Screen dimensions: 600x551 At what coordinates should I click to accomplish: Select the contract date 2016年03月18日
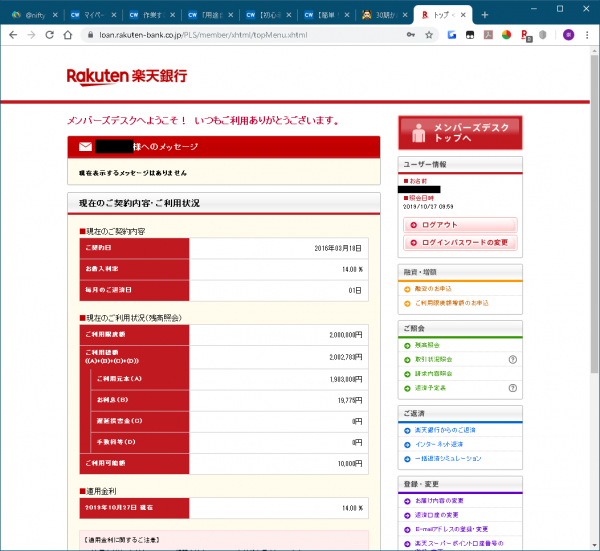338,248
